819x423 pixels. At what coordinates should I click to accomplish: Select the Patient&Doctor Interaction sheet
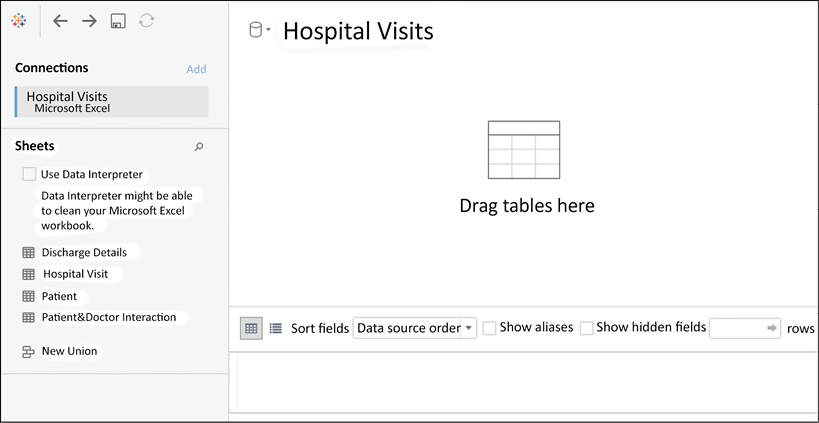[x=109, y=317]
